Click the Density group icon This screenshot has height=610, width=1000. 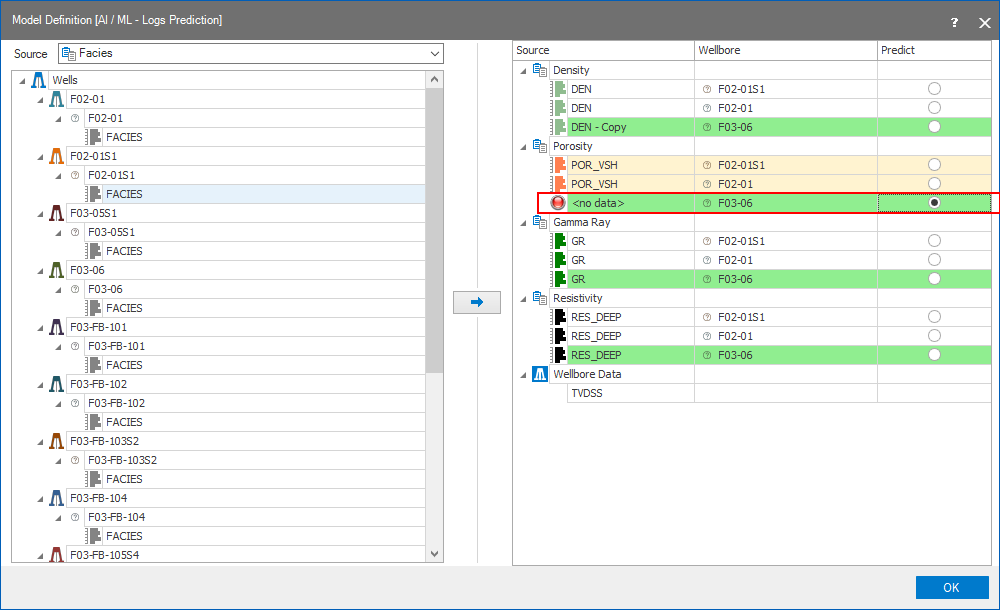pyautogui.click(x=540, y=70)
